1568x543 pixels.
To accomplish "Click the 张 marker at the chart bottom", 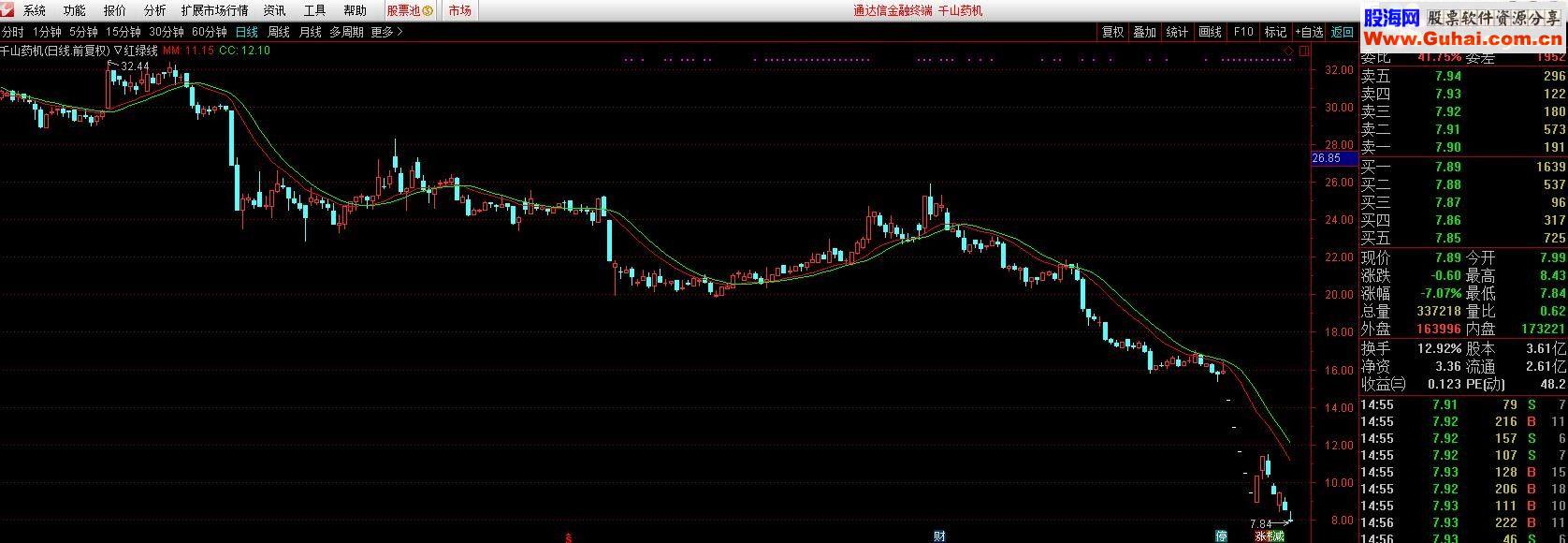I will tap(1260, 537).
